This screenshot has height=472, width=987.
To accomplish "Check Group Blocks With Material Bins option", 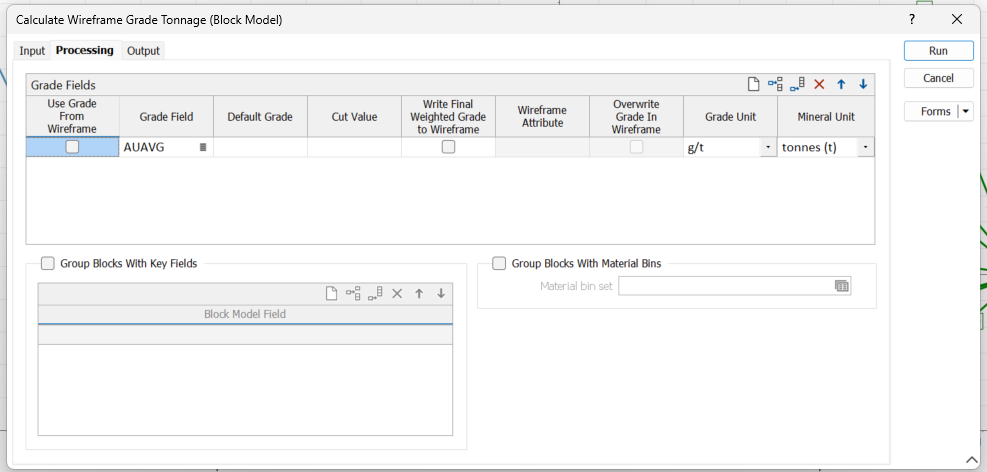I will (499, 264).
